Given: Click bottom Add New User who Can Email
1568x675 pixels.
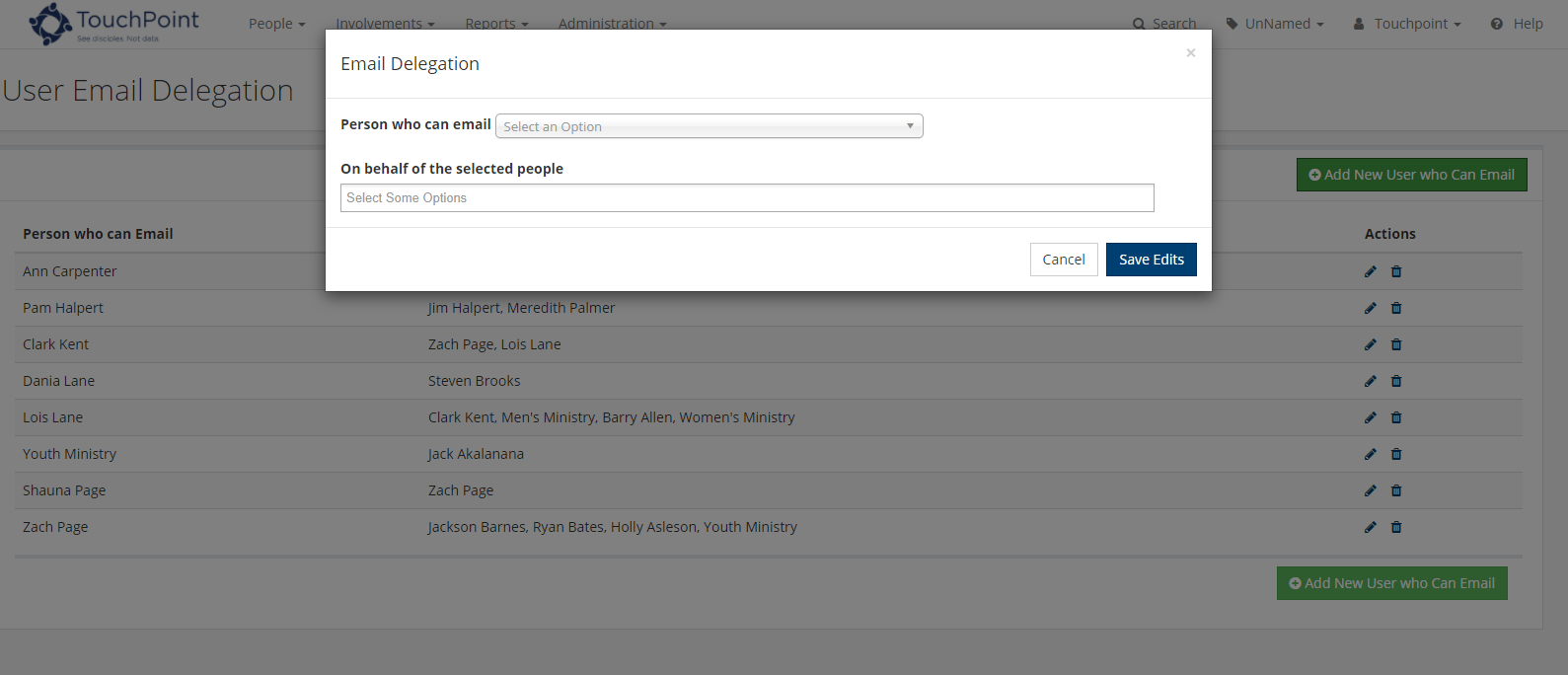Looking at the screenshot, I should pyautogui.click(x=1392, y=583).
